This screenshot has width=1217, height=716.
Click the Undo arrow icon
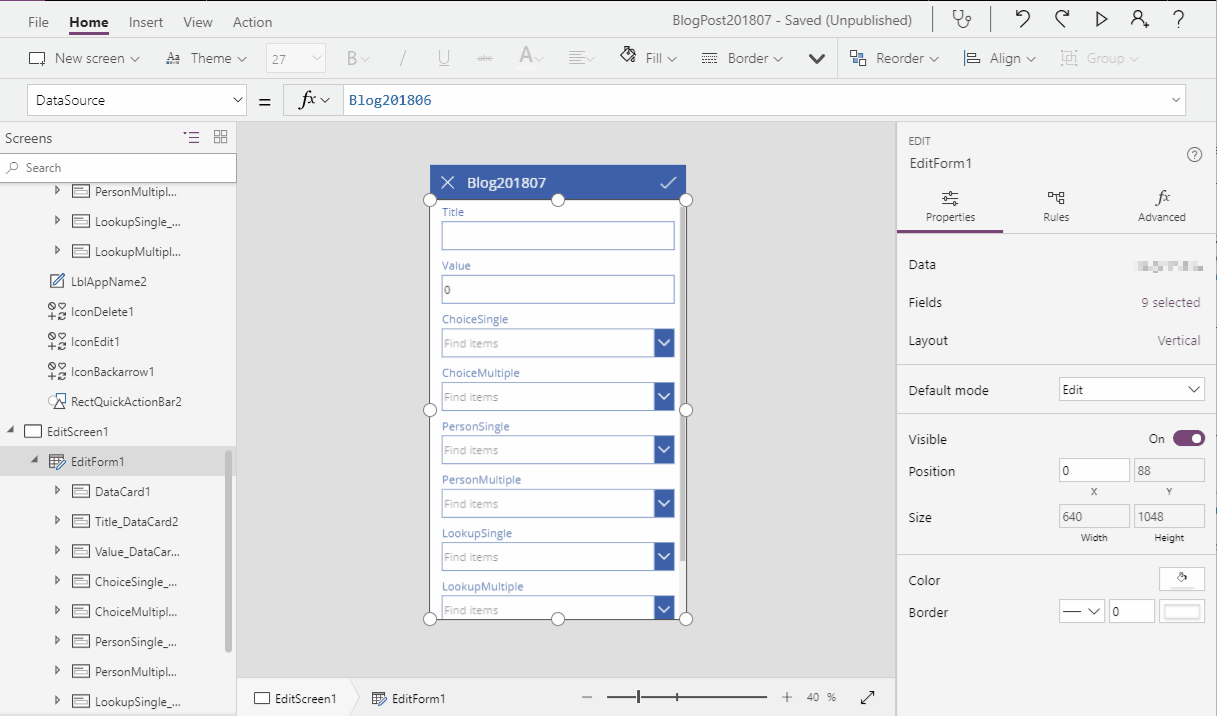pyautogui.click(x=1022, y=20)
